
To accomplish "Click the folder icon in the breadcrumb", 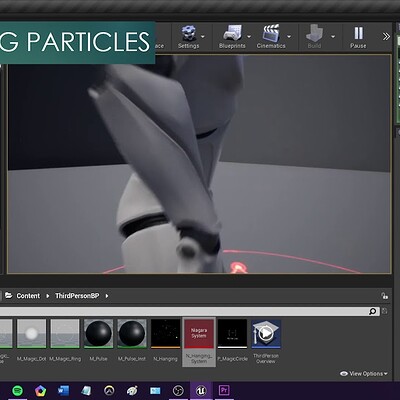I will pos(9,295).
